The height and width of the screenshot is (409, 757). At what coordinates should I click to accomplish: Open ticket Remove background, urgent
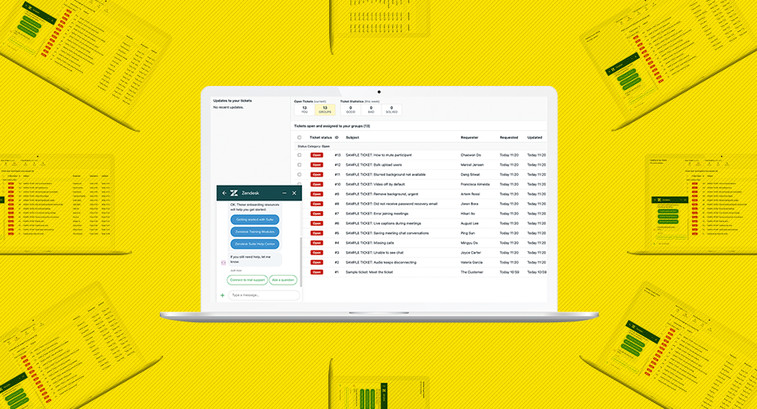coord(382,194)
